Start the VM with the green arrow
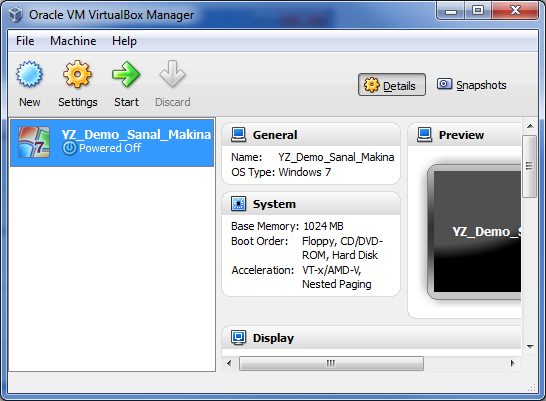This screenshot has width=546, height=401. (126, 74)
